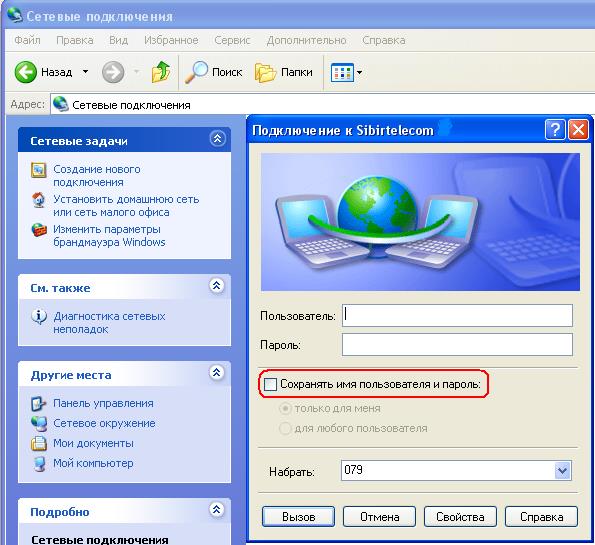Open the Дополнительно menu
This screenshot has height=545, width=595.
pyautogui.click(x=306, y=40)
